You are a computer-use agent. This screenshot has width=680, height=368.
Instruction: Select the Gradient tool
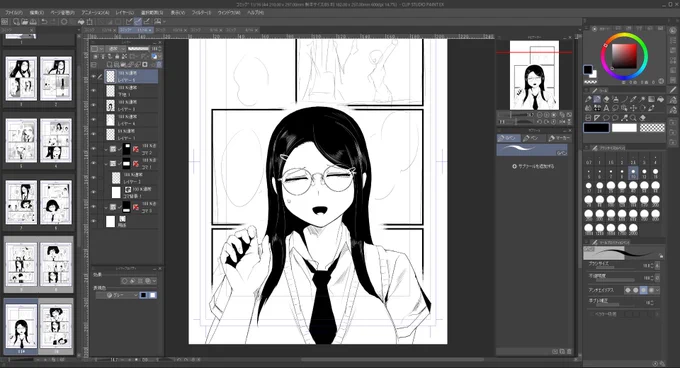click(x=651, y=99)
